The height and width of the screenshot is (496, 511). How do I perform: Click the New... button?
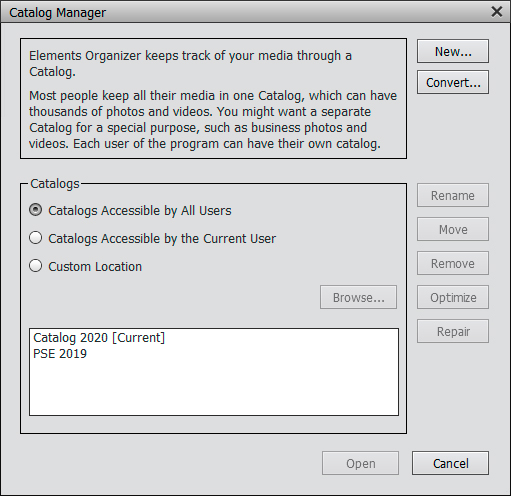click(x=453, y=51)
